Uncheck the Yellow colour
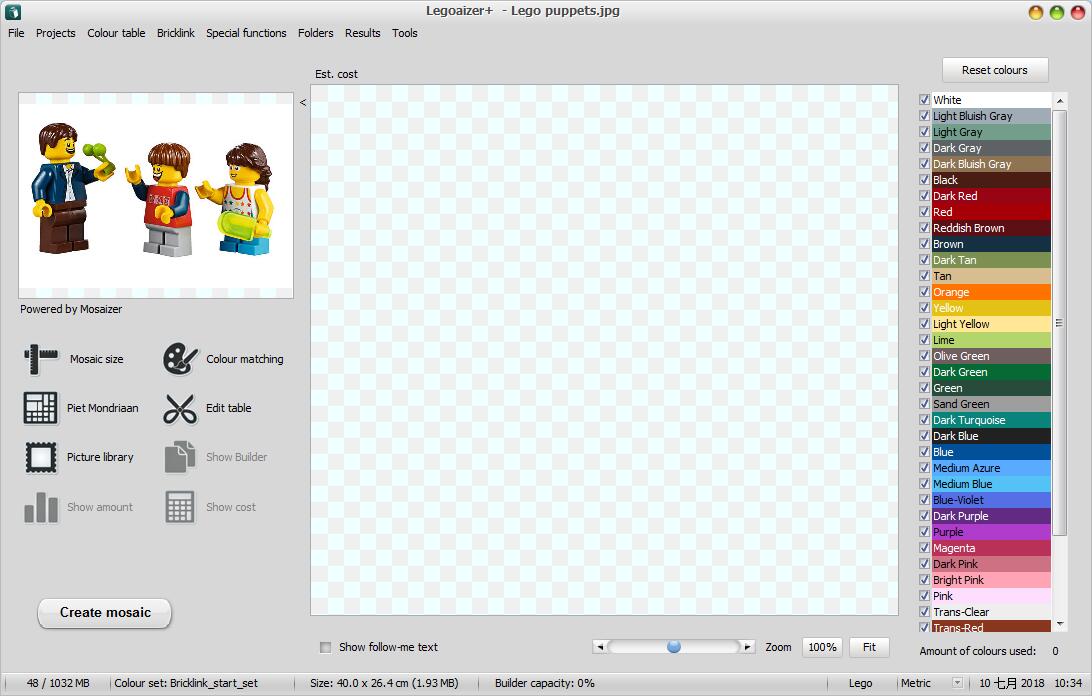Screen dimensions: 1092x696 tap(923, 308)
